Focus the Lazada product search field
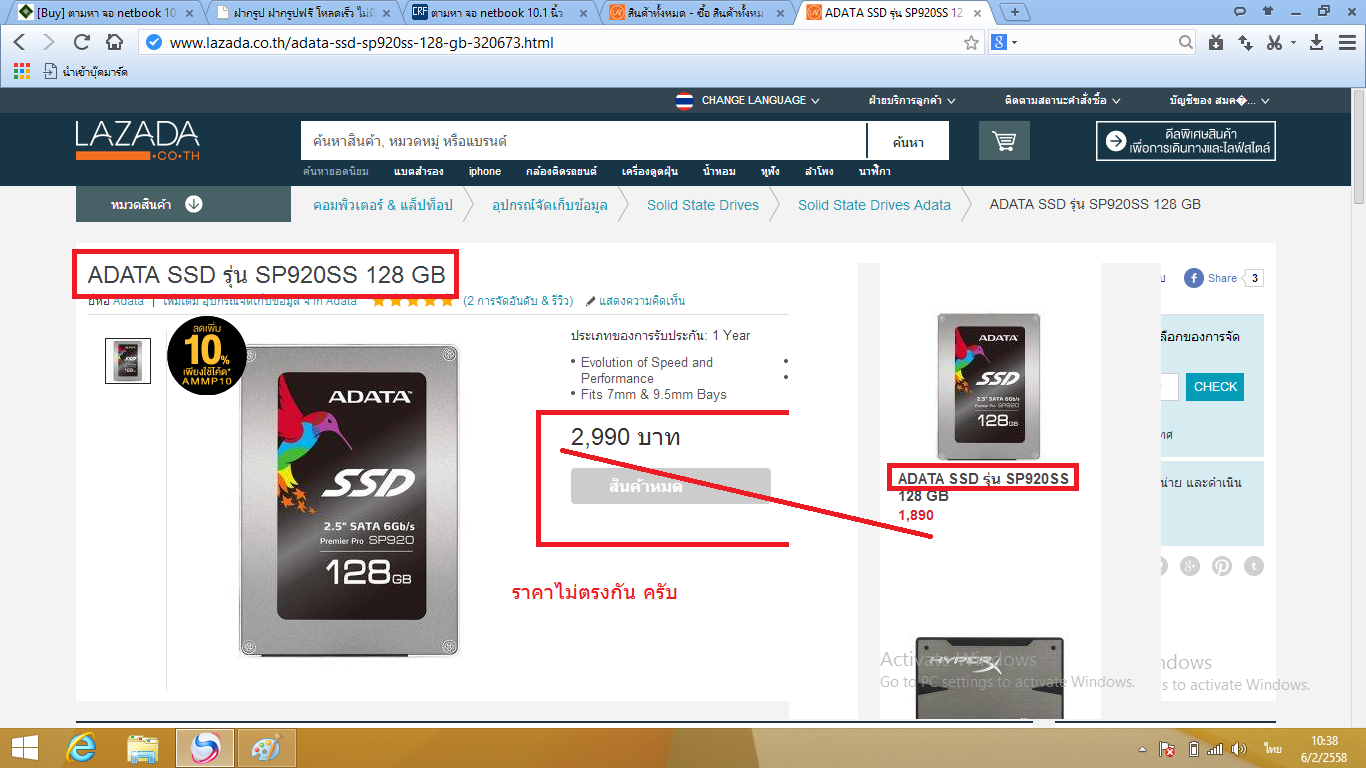The width and height of the screenshot is (1366, 768). [583, 141]
